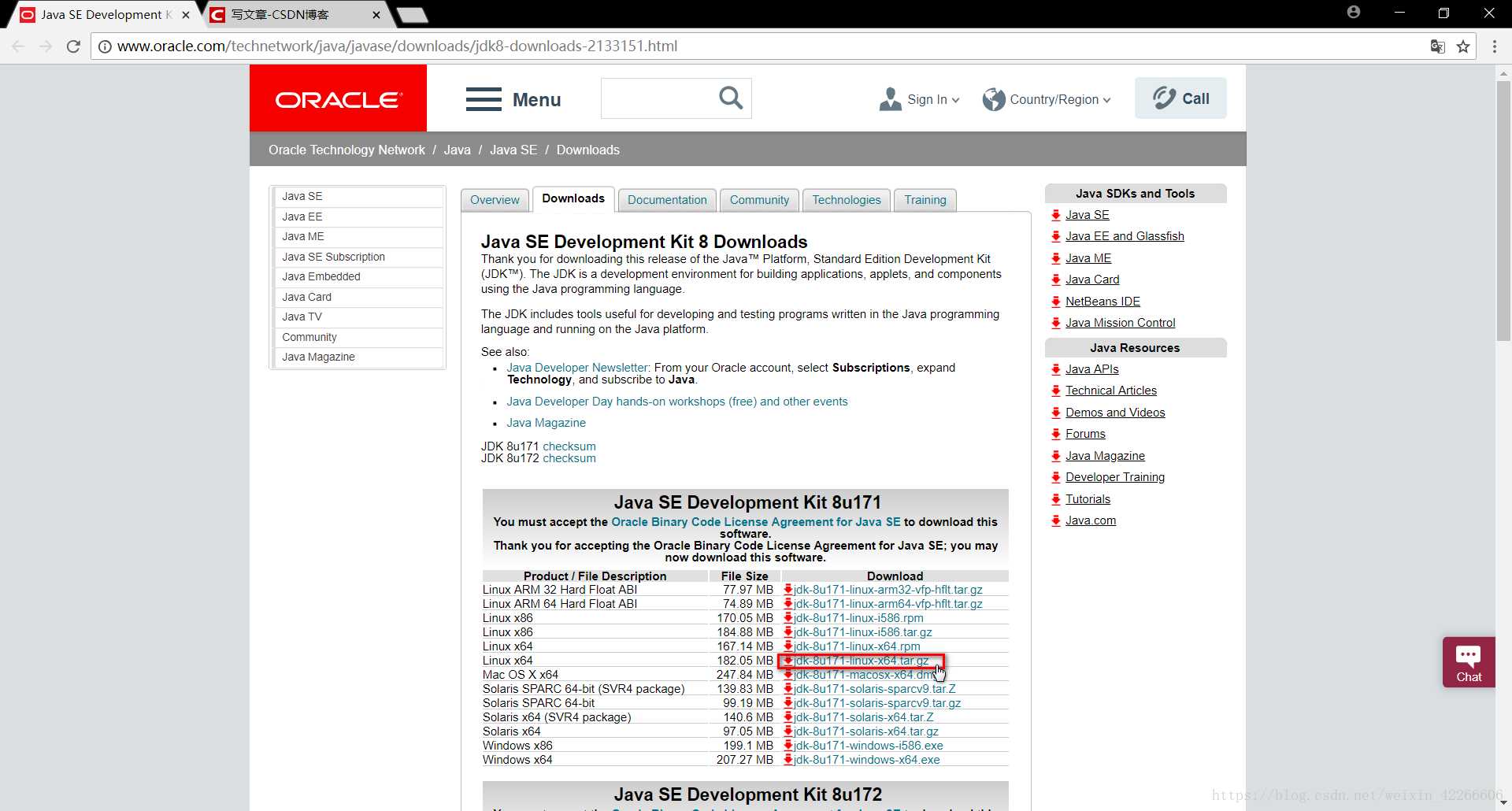Open the Chat widget

(x=1469, y=662)
